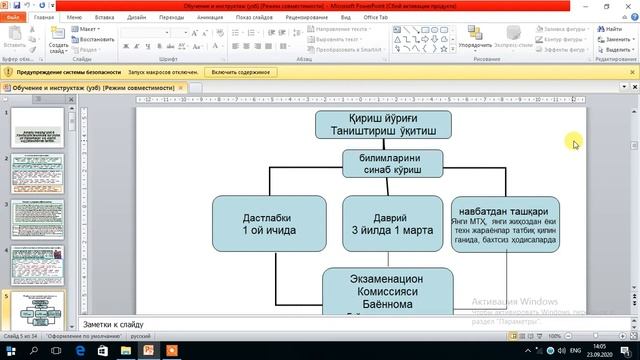Open the Выделить (Select) dropdown
The height and width of the screenshot is (360, 640).
(x=616, y=50)
